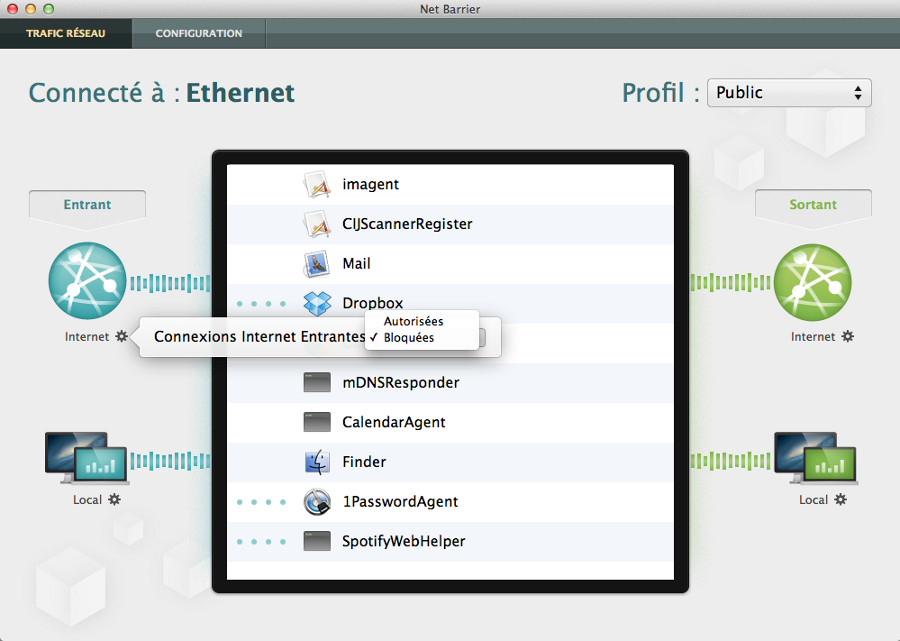Switch to the Configuration tab
Viewport: 900px width, 641px height.
click(x=199, y=33)
